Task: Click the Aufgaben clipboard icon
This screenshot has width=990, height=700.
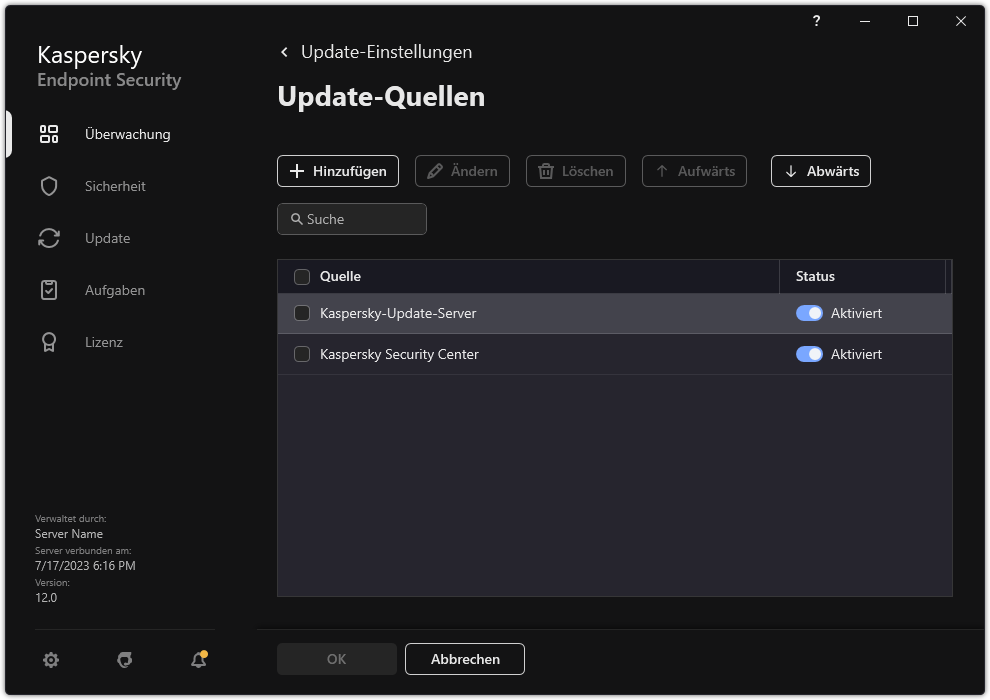Action: point(49,290)
